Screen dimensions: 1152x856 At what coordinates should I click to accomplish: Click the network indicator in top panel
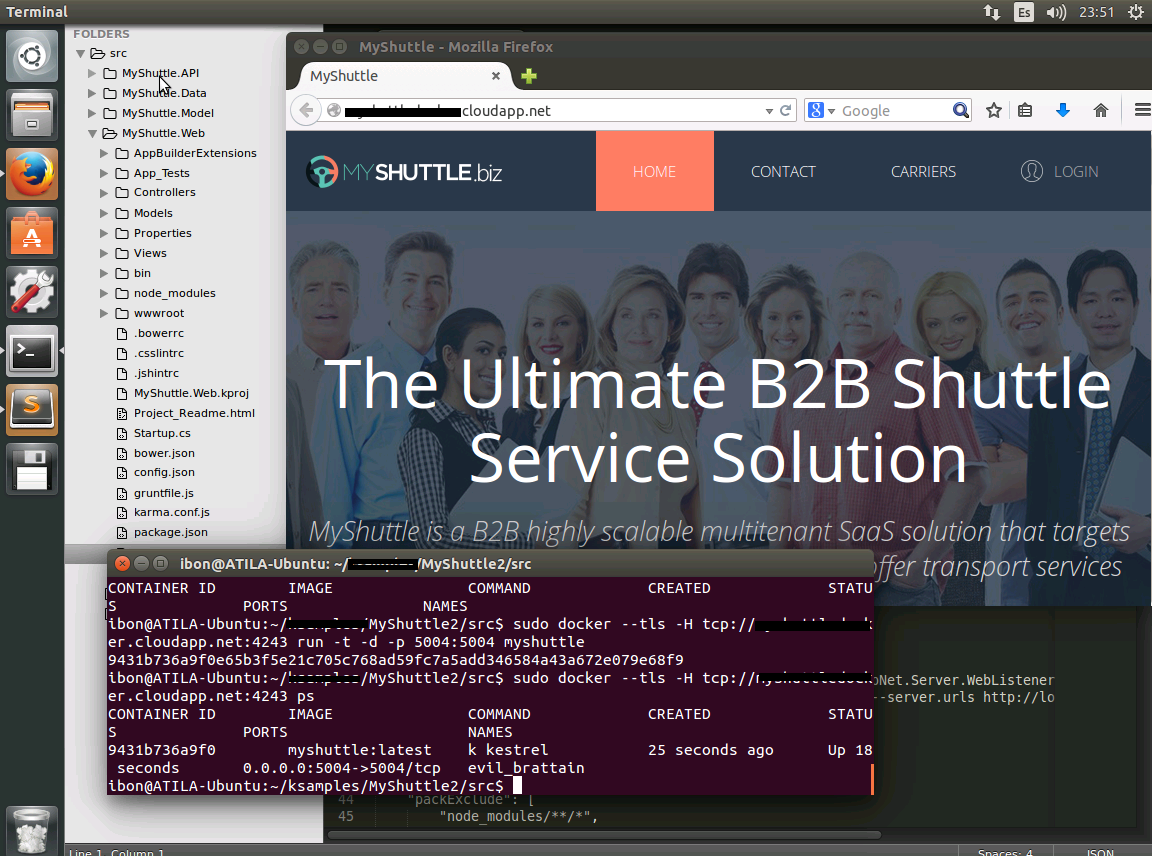point(992,12)
